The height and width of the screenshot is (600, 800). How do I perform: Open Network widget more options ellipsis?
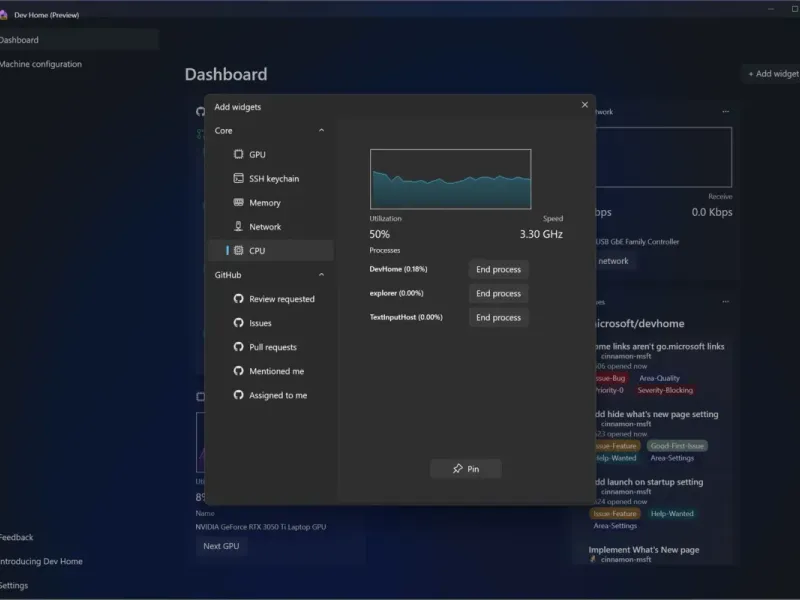tap(726, 111)
